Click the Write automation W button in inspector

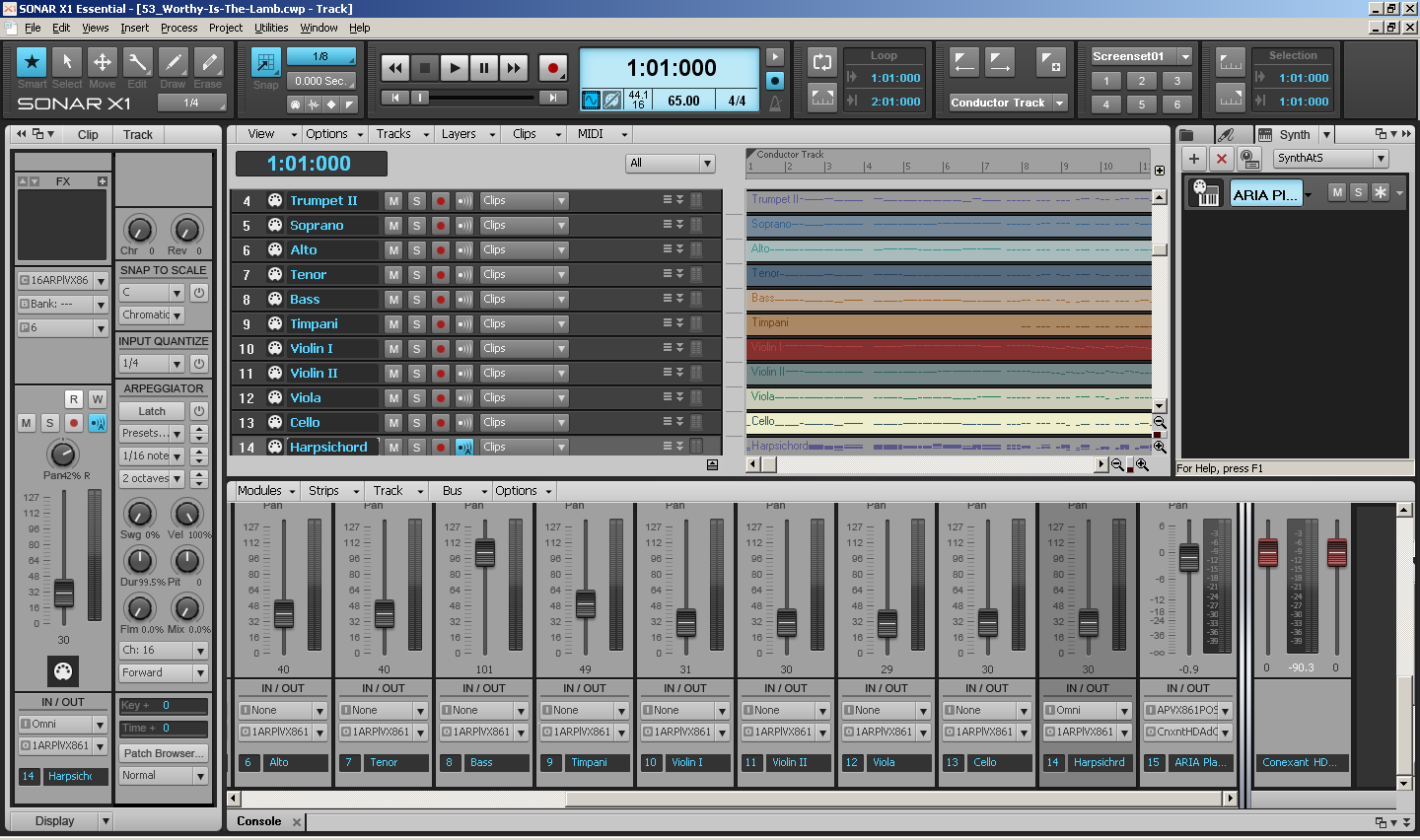click(97, 399)
